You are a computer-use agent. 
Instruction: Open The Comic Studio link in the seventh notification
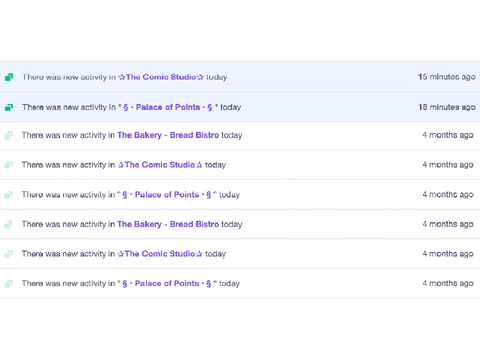point(160,254)
